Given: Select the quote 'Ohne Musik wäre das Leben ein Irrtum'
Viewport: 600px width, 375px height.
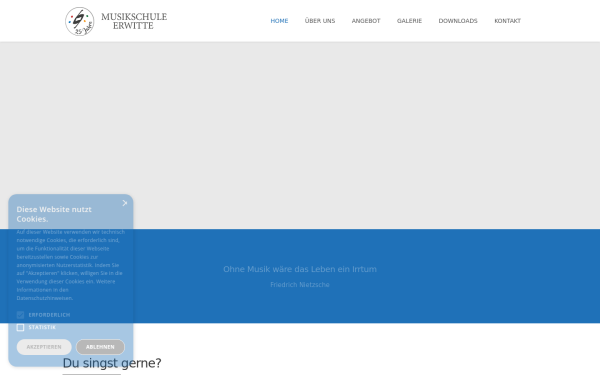Looking at the screenshot, I should pyautogui.click(x=300, y=269).
